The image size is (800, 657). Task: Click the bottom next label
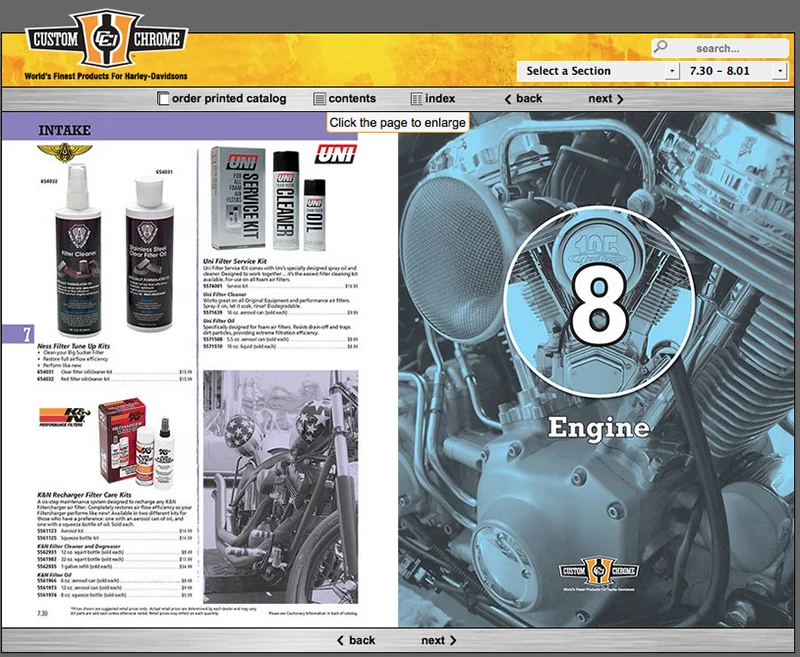coord(433,640)
